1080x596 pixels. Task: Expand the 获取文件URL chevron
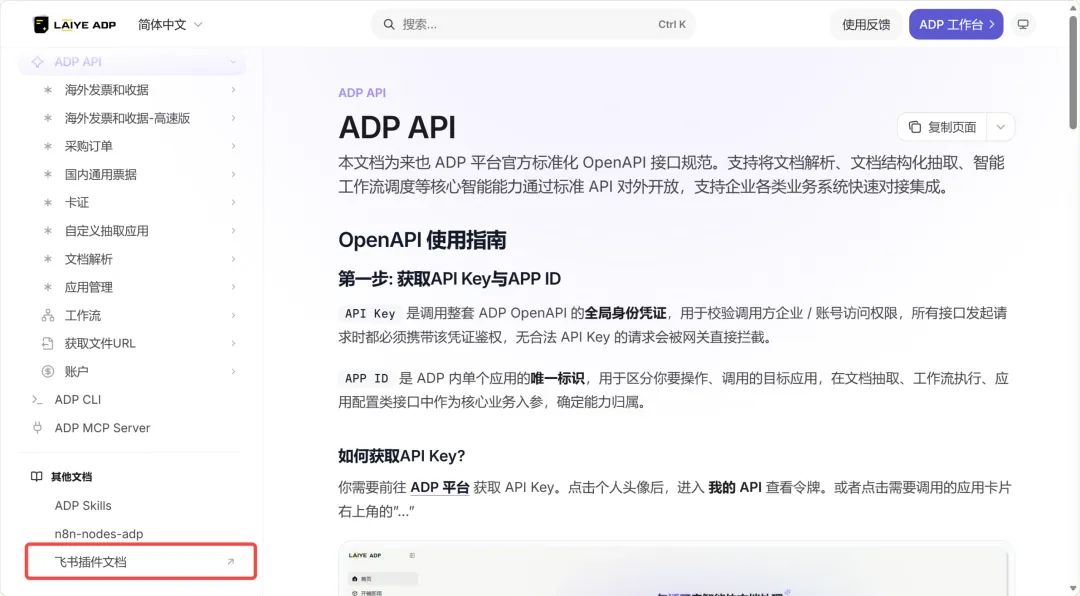(x=233, y=343)
